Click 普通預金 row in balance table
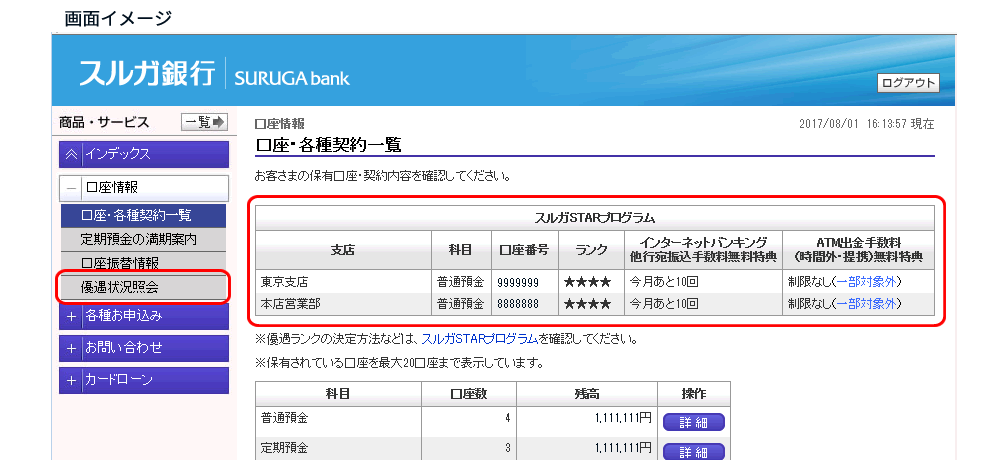Image resolution: width=1008 pixels, height=460 pixels. coord(492,419)
